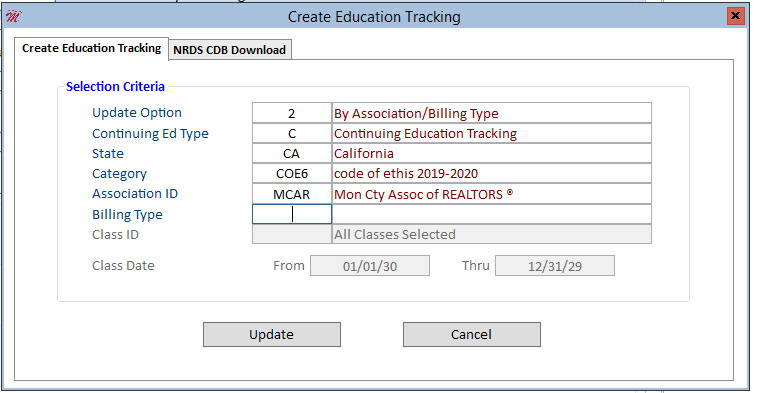
Task: Click the Class Date From field
Action: click(x=370, y=266)
